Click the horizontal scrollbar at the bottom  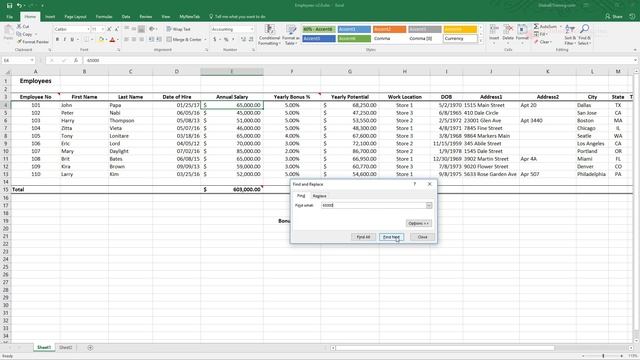click(x=445, y=348)
